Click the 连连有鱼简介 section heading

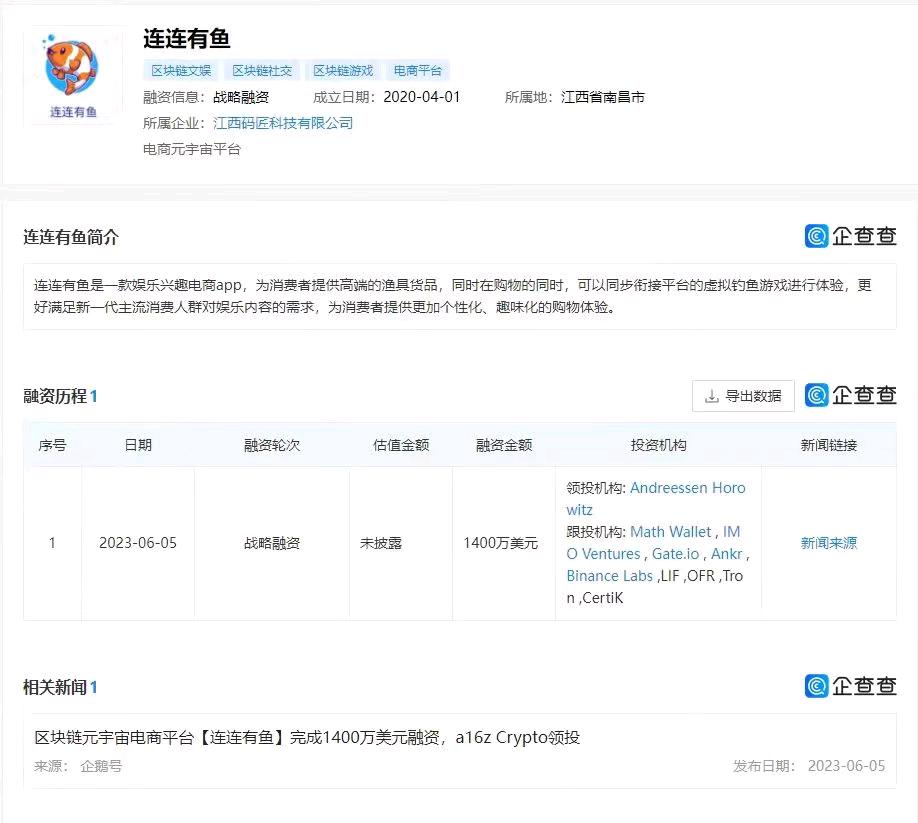click(x=71, y=237)
